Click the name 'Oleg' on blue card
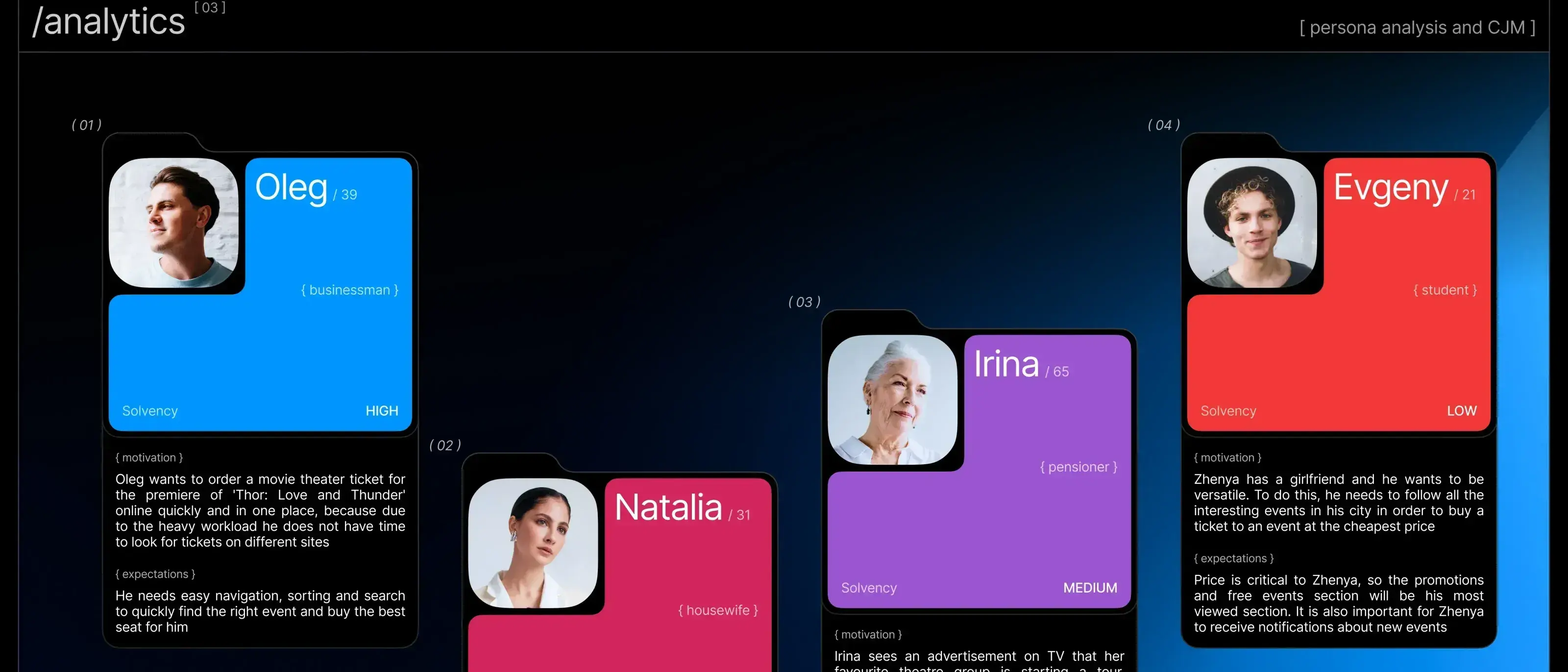This screenshot has height=672, width=1568. pyautogui.click(x=291, y=188)
